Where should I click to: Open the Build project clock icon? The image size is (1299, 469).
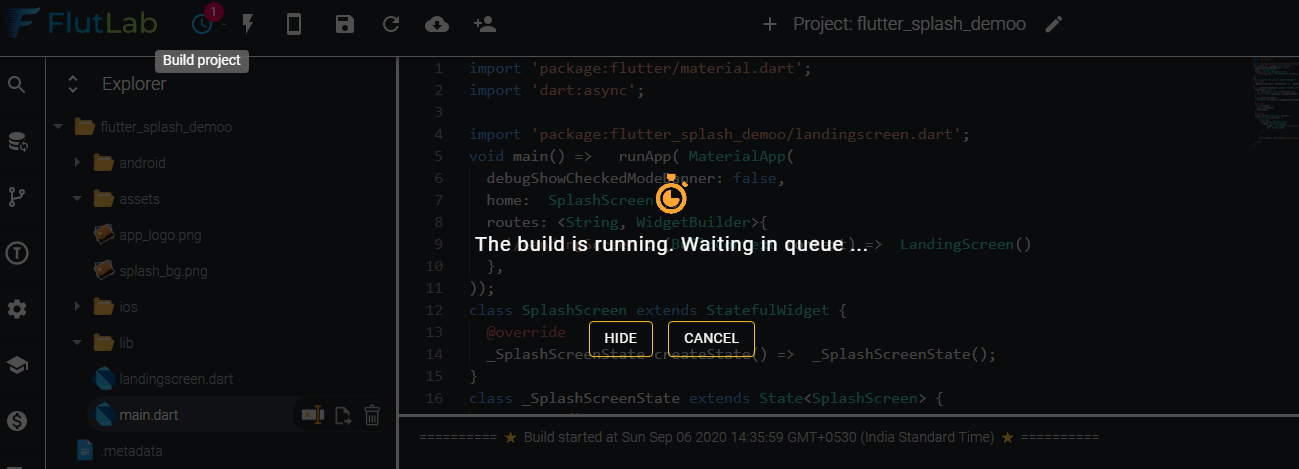(203, 24)
